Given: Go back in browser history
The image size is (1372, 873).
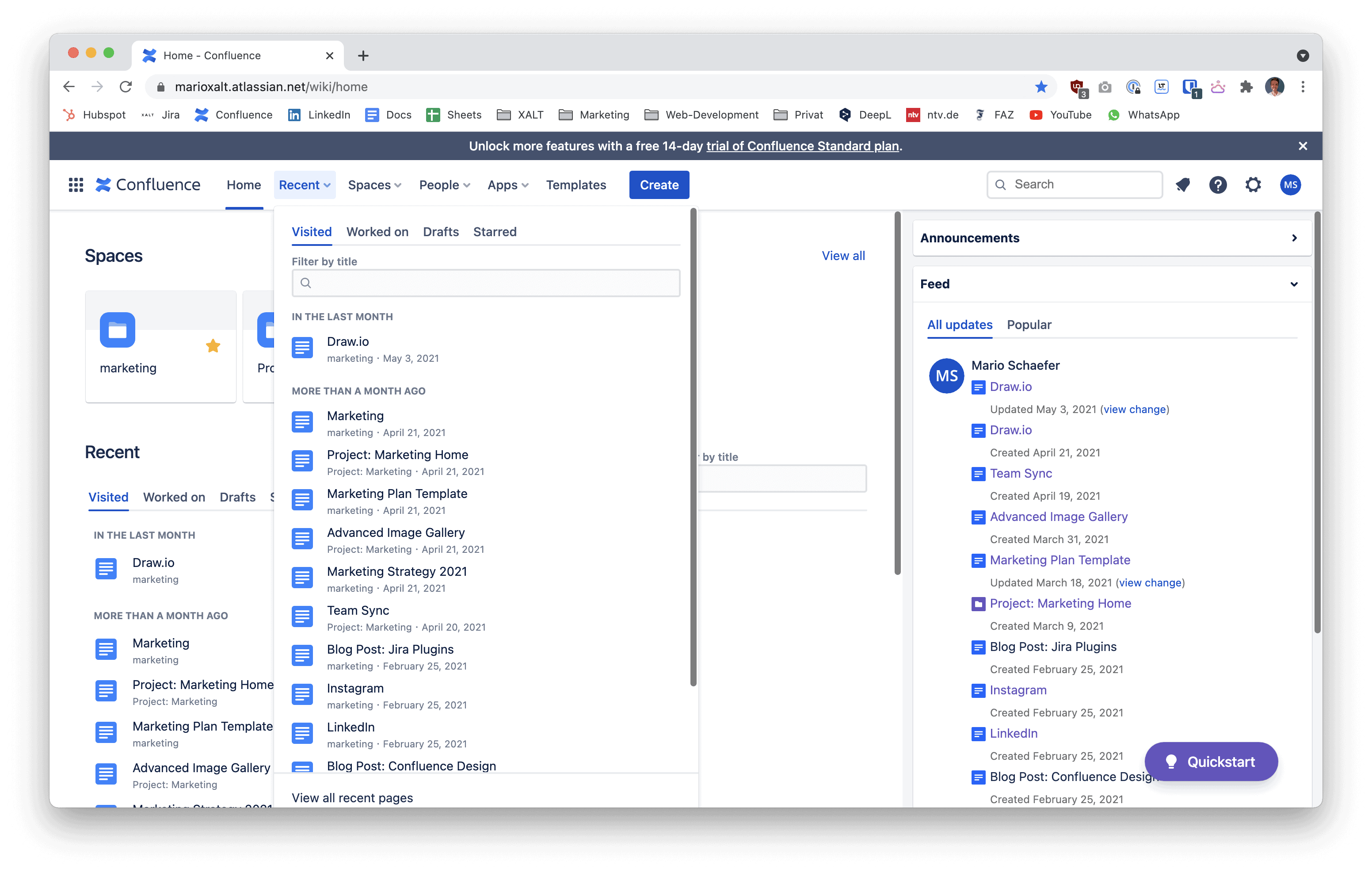Looking at the screenshot, I should (69, 87).
